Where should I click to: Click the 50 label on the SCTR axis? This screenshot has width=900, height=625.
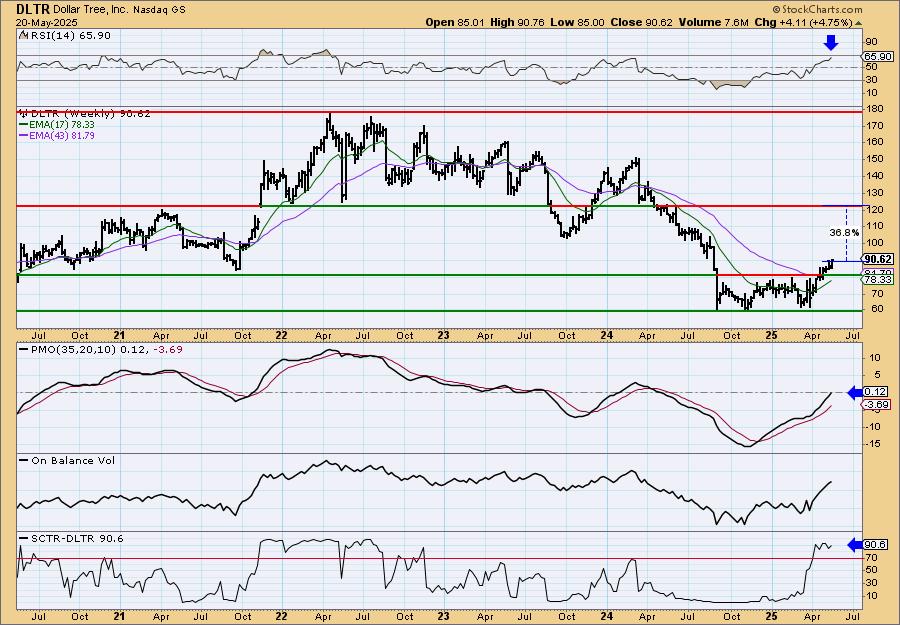pos(871,570)
